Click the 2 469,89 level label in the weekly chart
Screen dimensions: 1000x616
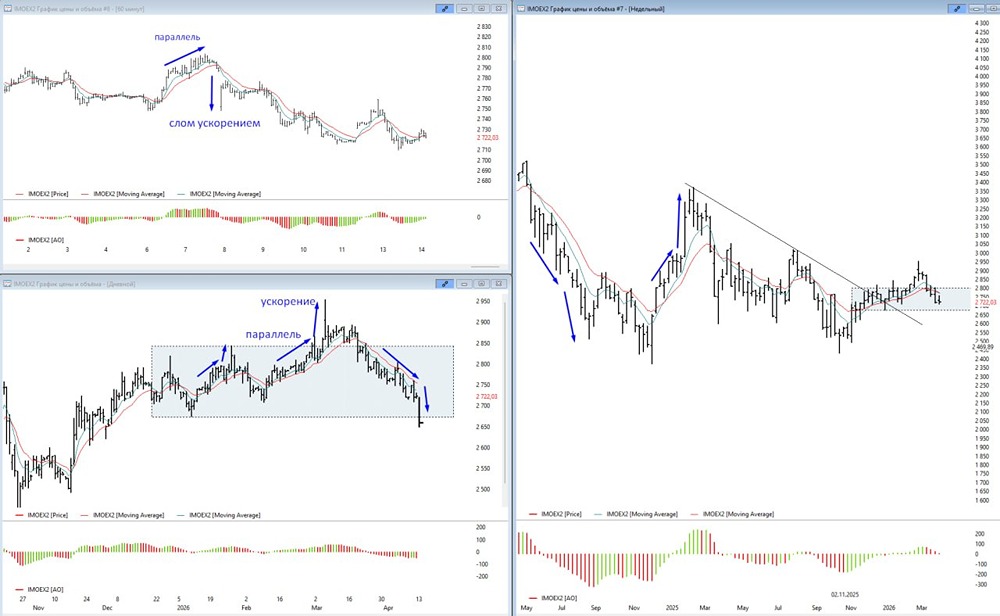point(983,347)
